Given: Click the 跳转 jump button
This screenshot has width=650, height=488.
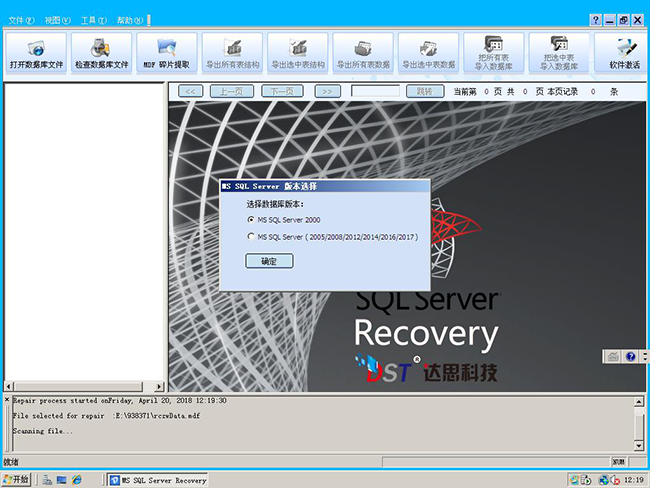Looking at the screenshot, I should 425,91.
